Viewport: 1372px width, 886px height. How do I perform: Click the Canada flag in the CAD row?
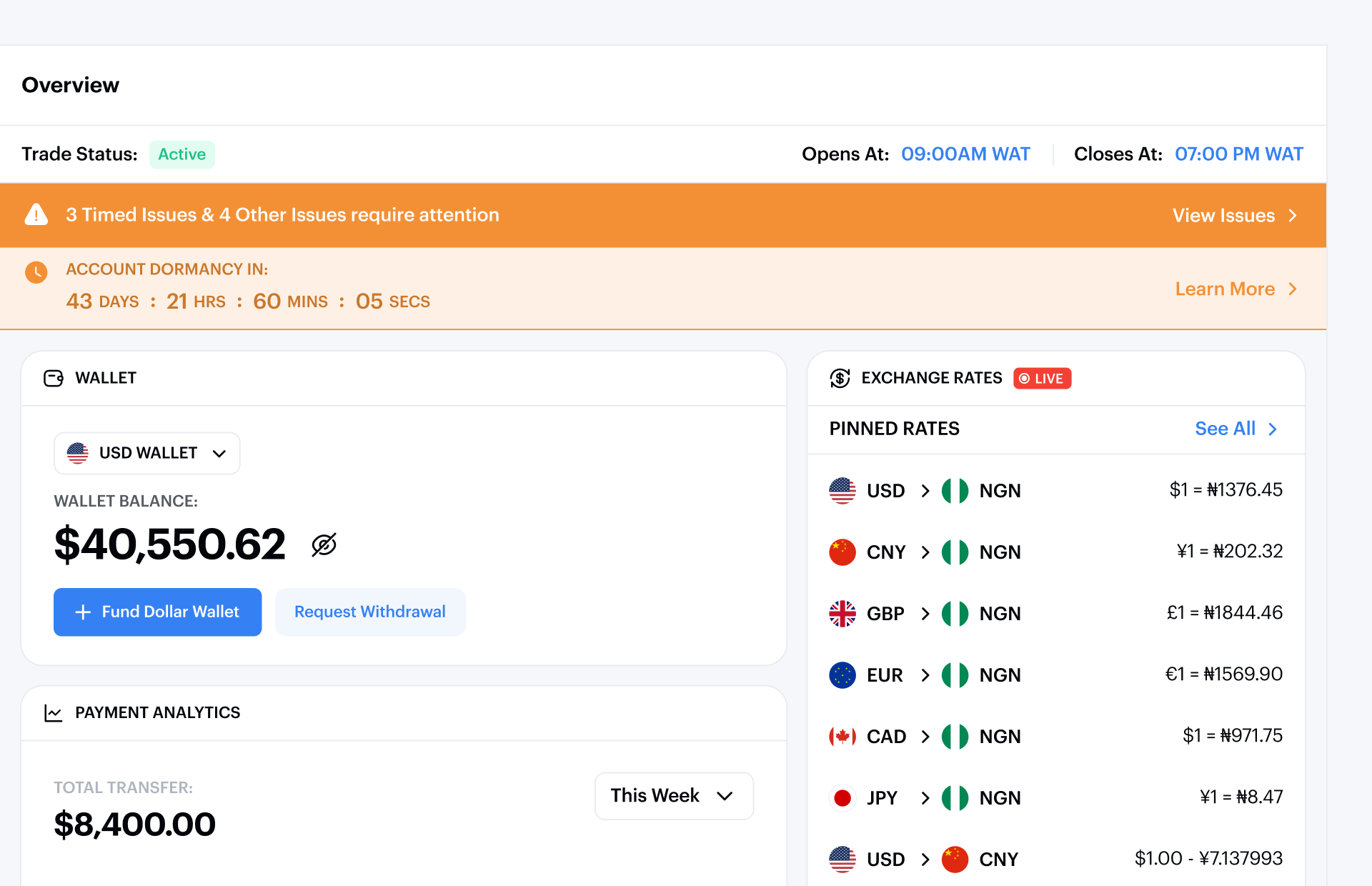[x=842, y=737]
